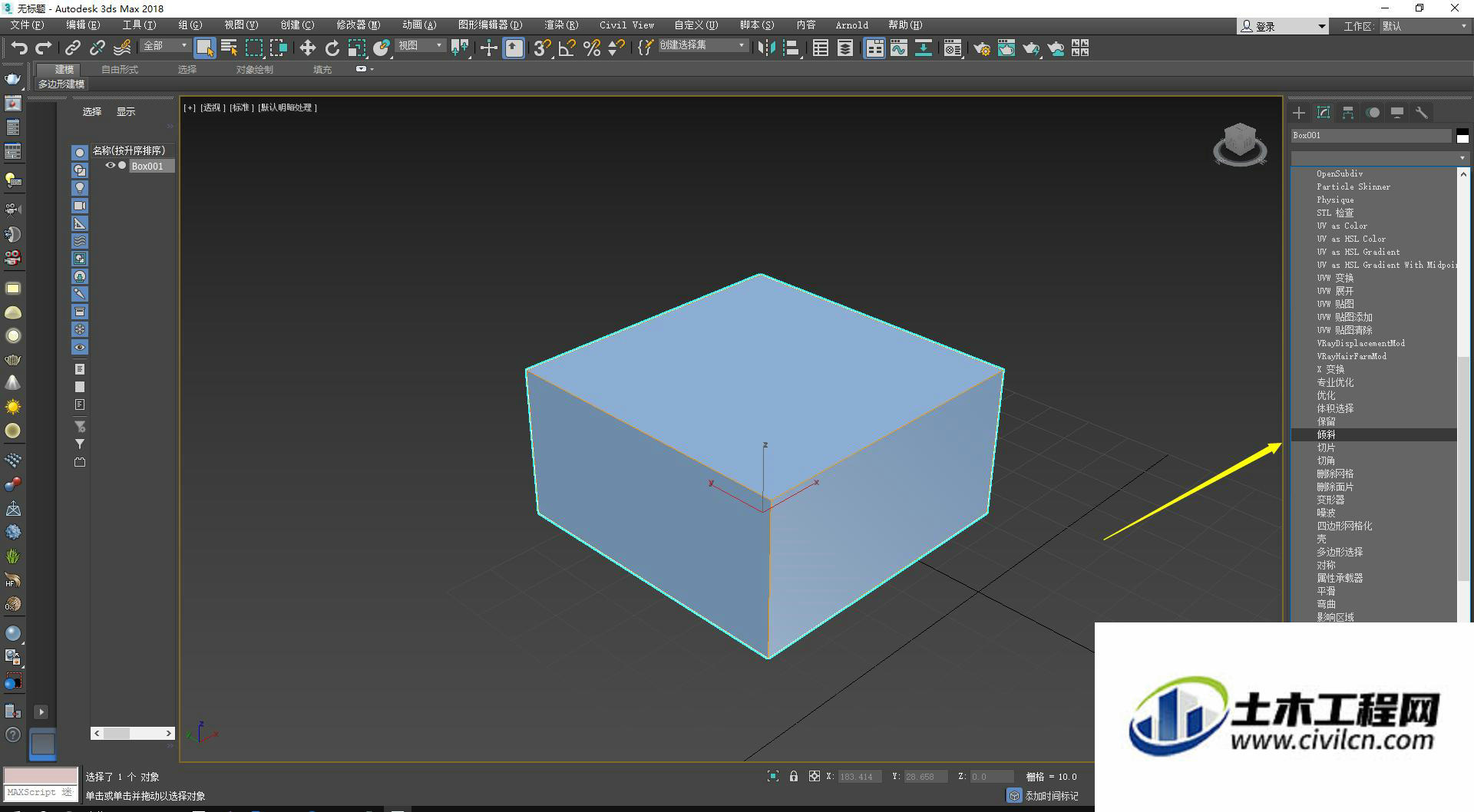
Task: Toggle the Scene Explorer toolbar button
Action: tap(821, 48)
